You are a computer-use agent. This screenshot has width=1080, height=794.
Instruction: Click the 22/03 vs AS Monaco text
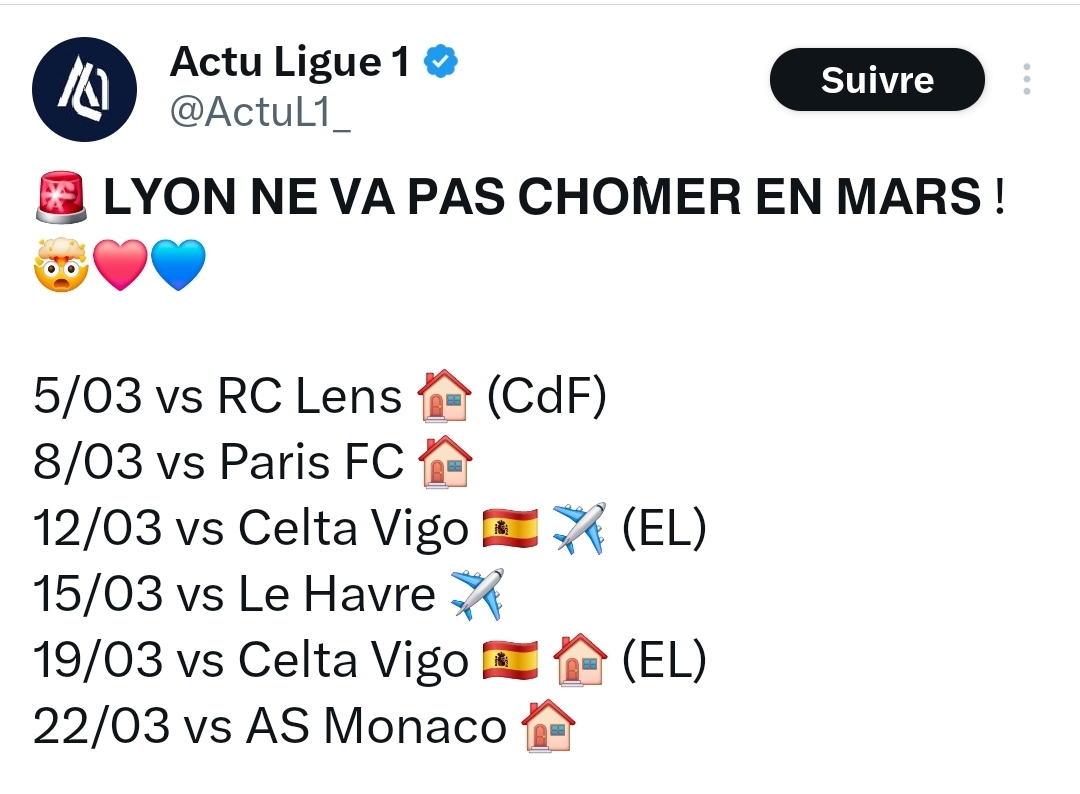pos(270,726)
